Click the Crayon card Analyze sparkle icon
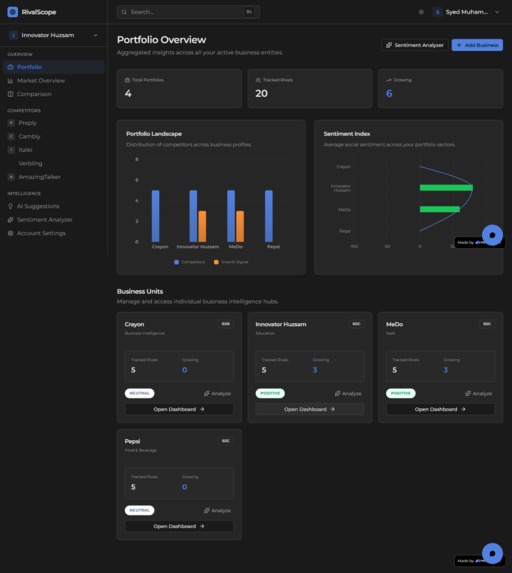 207,394
